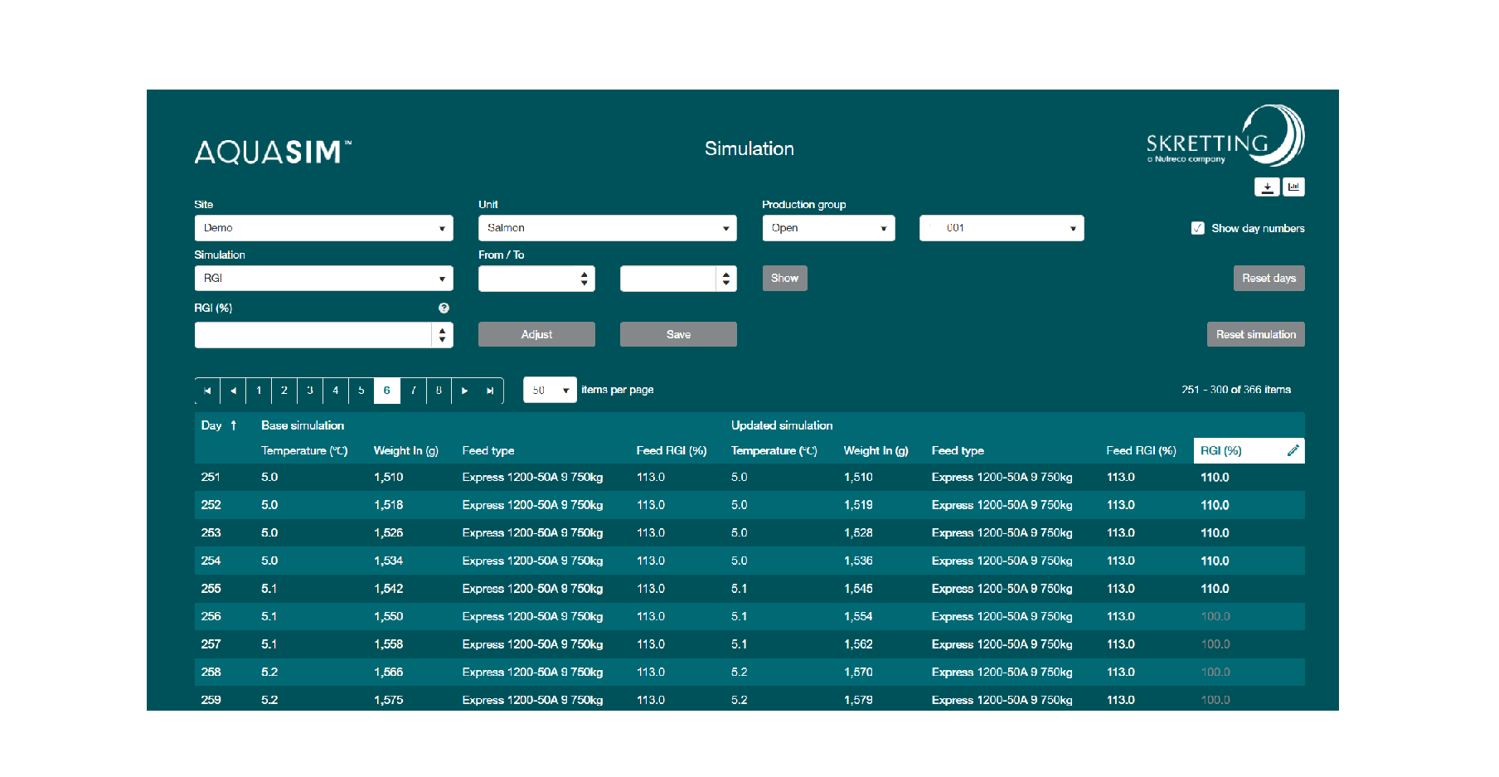Image resolution: width=1499 pixels, height=777 pixels.
Task: Switch to page 7 in pagination
Action: click(413, 390)
